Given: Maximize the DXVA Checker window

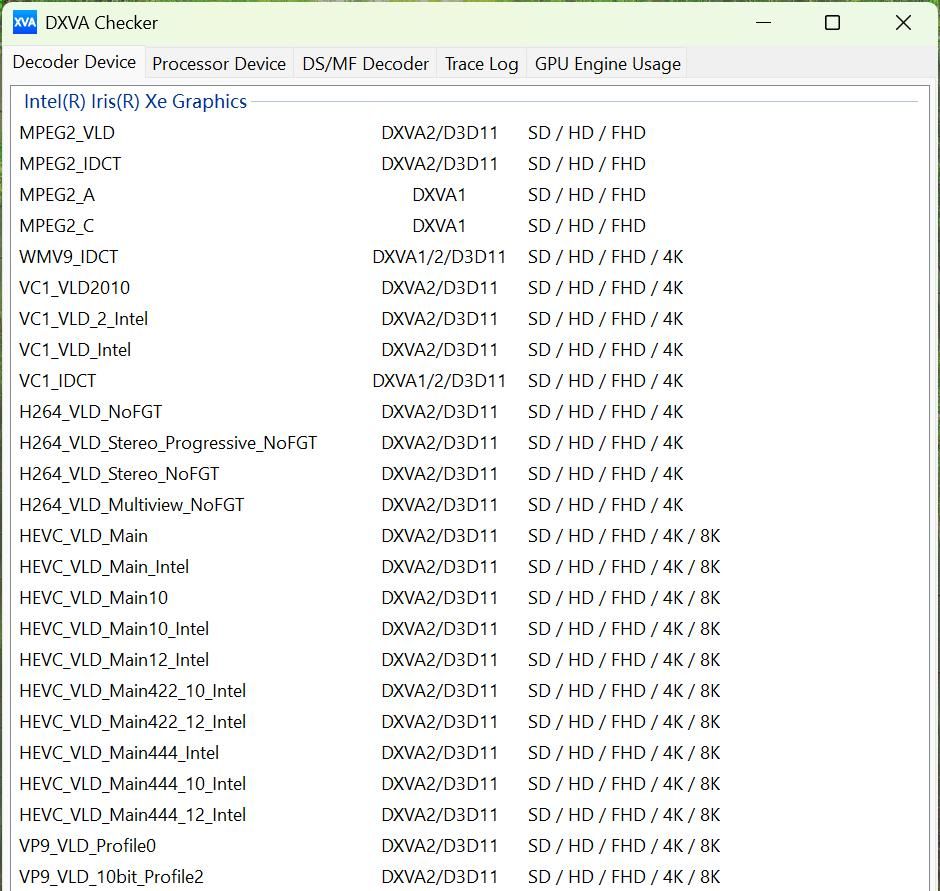Looking at the screenshot, I should [832, 22].
